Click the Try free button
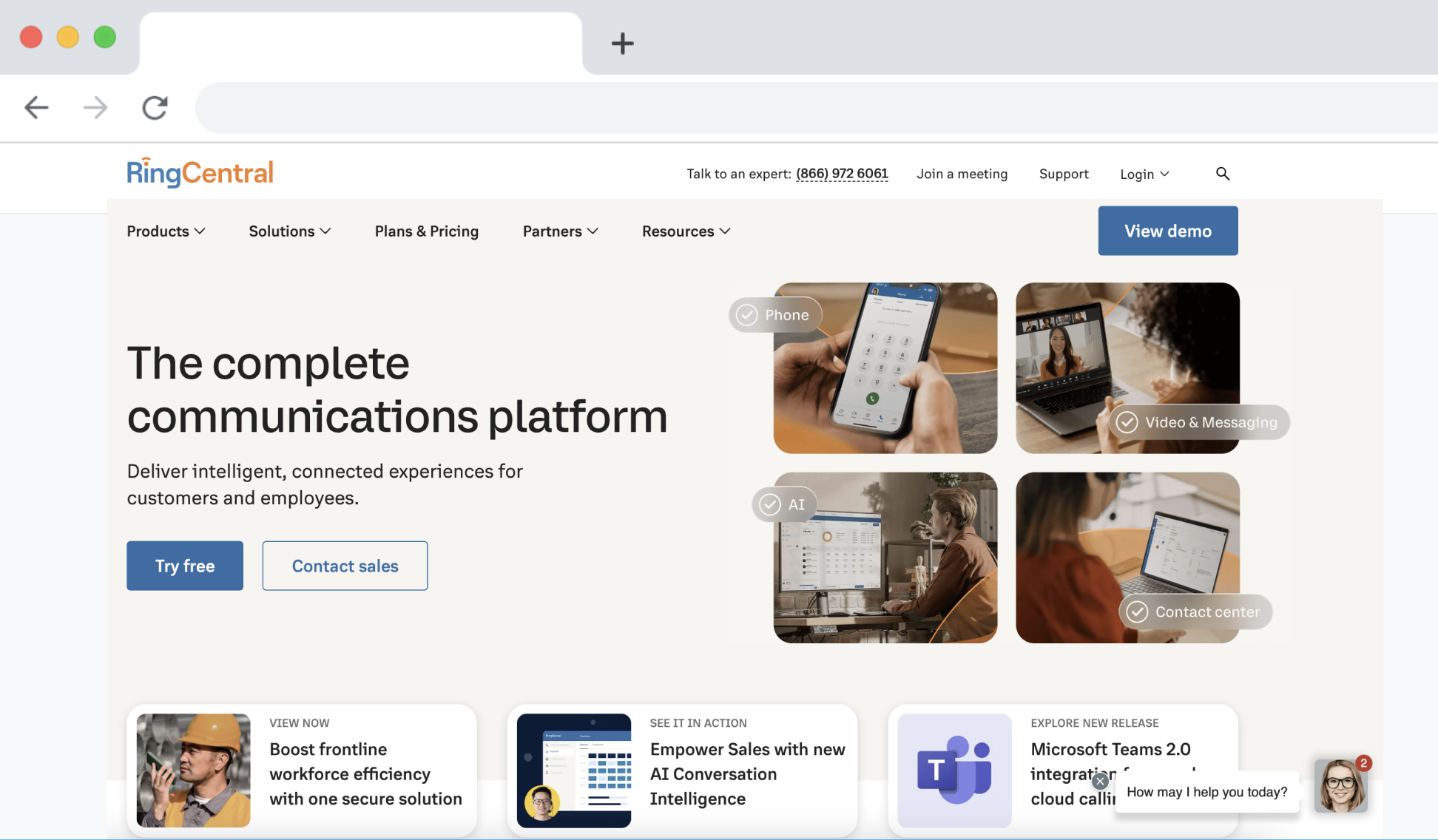 [x=185, y=566]
